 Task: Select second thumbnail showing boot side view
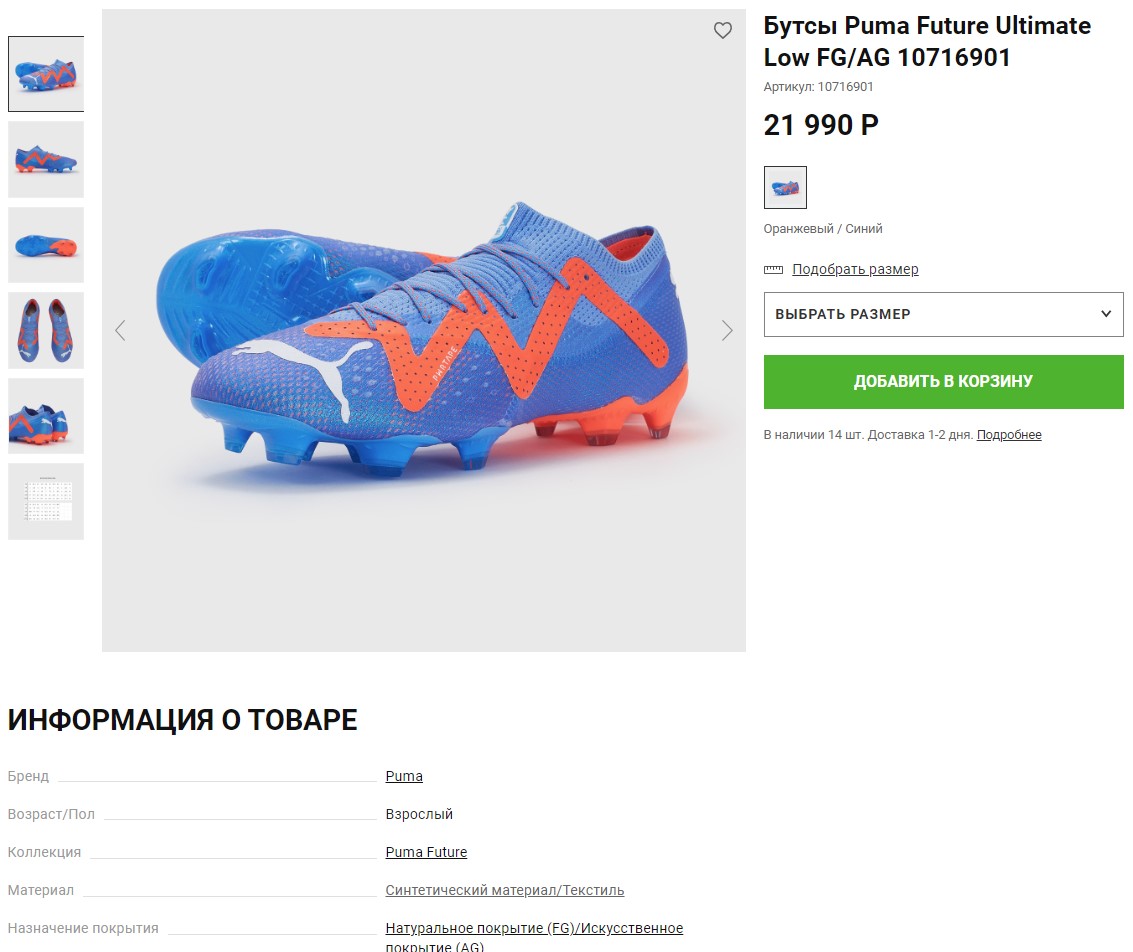[46, 159]
